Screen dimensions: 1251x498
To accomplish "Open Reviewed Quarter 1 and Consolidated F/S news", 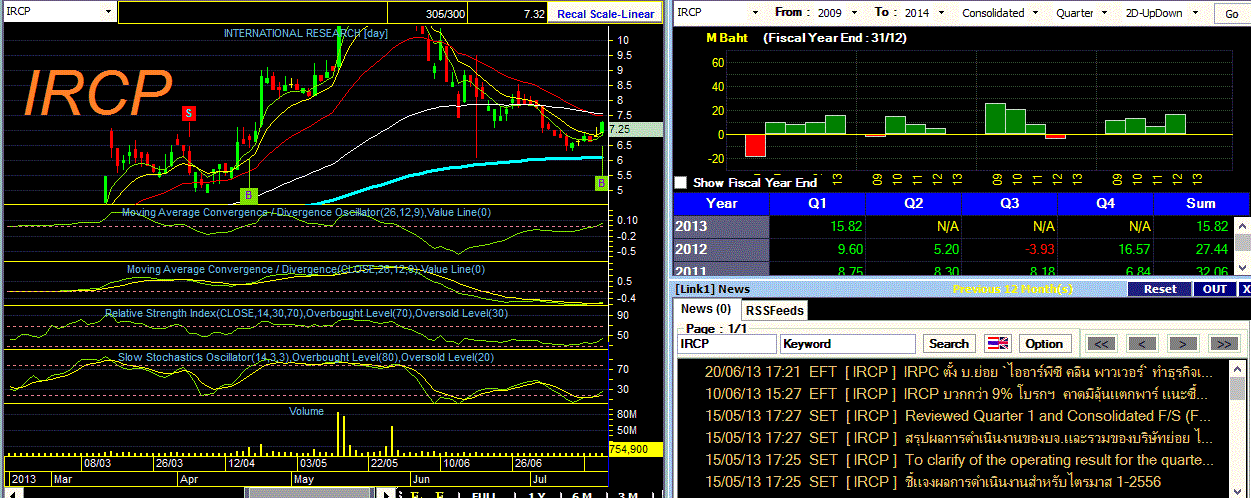I will click(956, 415).
